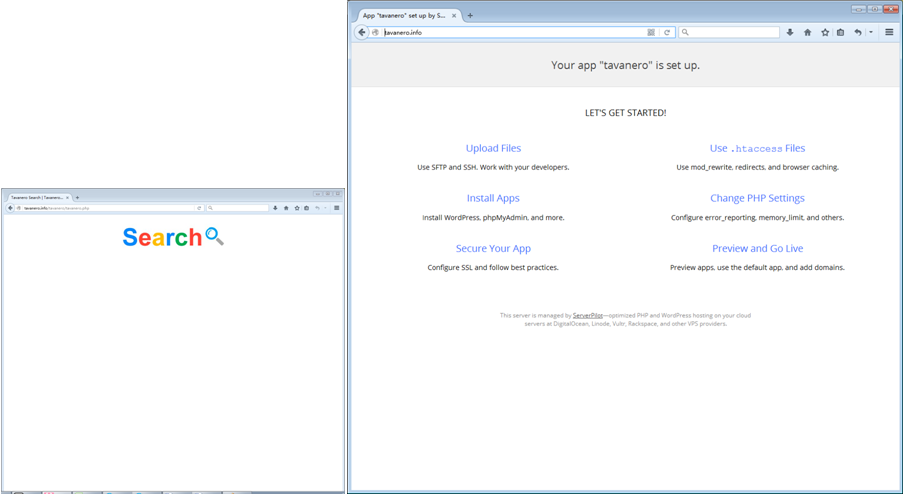Image resolution: width=903 pixels, height=495 pixels.
Task: Open the hamburger menu in the large Firefox window
Action: (x=889, y=32)
